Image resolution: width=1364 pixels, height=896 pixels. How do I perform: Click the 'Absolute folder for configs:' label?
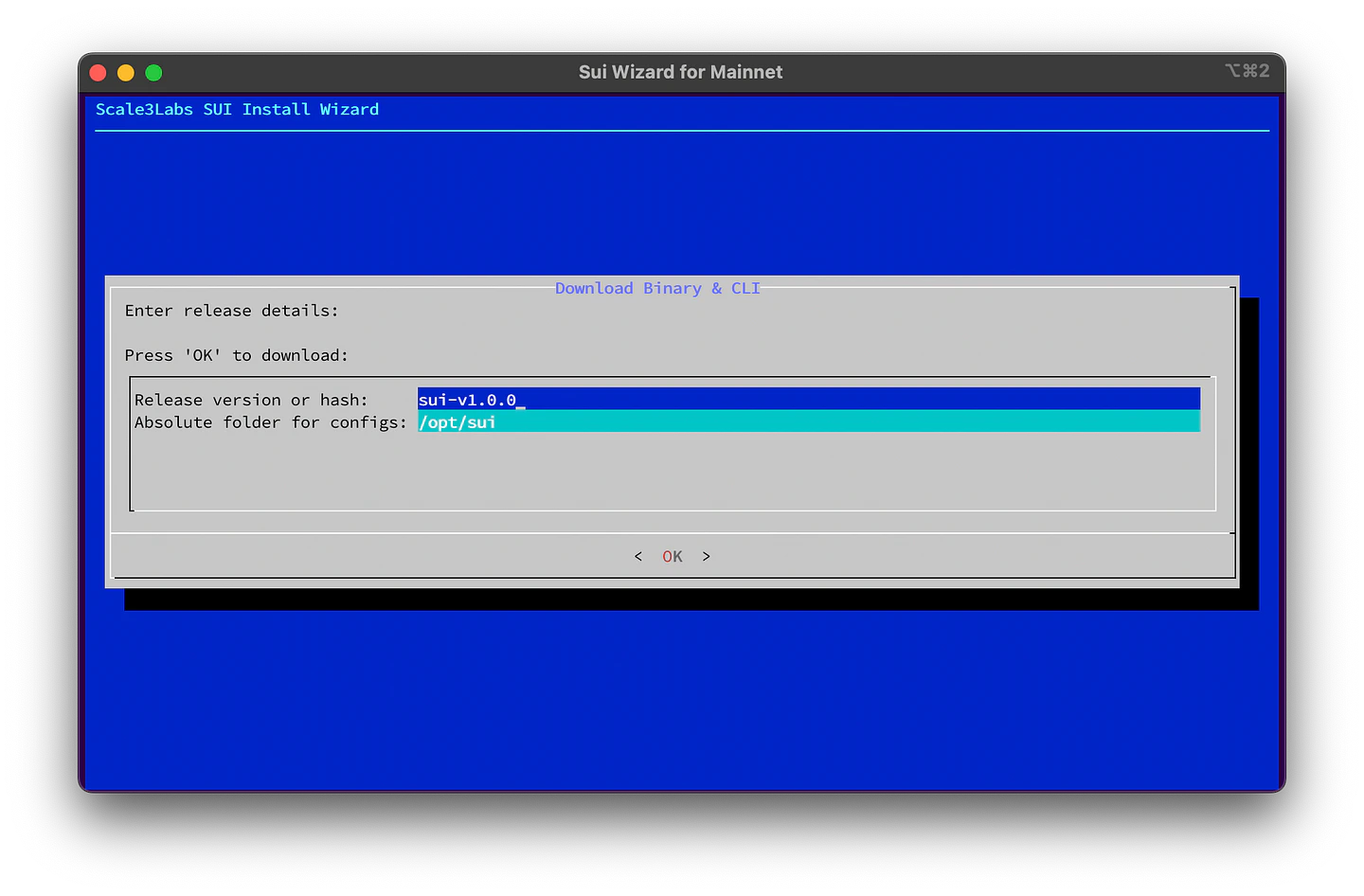pyautogui.click(x=271, y=422)
